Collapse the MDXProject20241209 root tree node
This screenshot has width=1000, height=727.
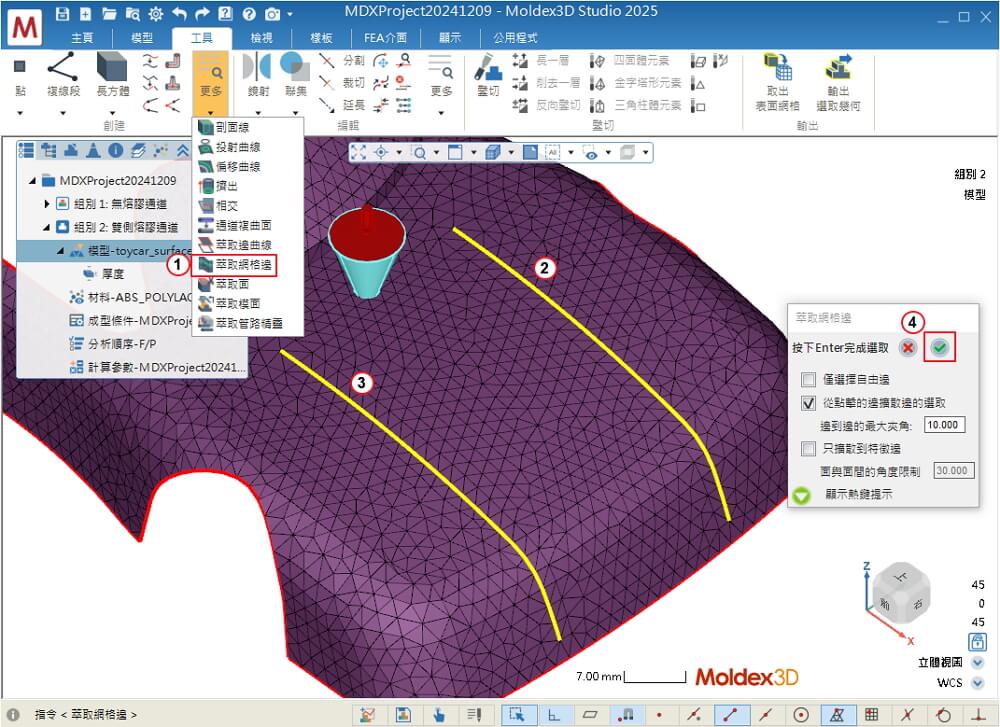click(x=33, y=181)
